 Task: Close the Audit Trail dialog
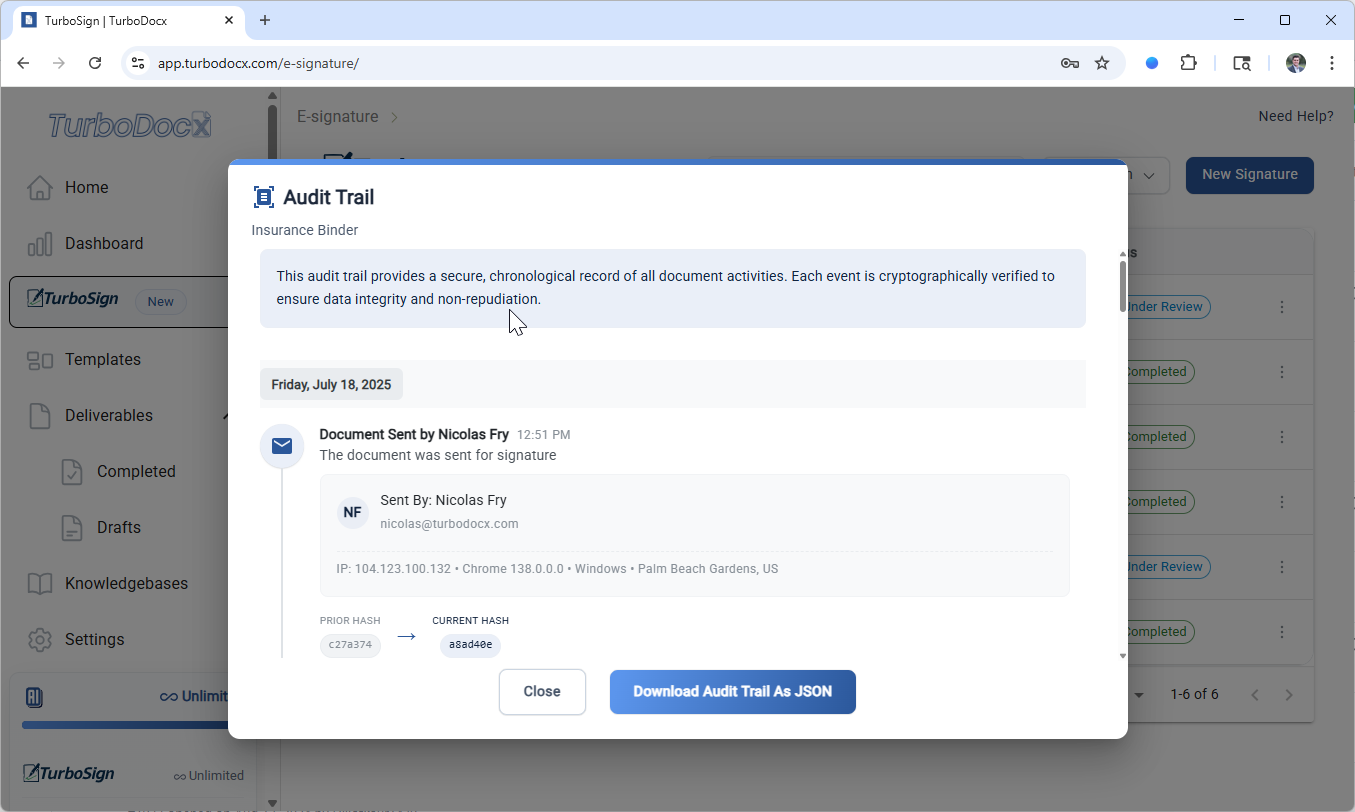click(x=542, y=692)
